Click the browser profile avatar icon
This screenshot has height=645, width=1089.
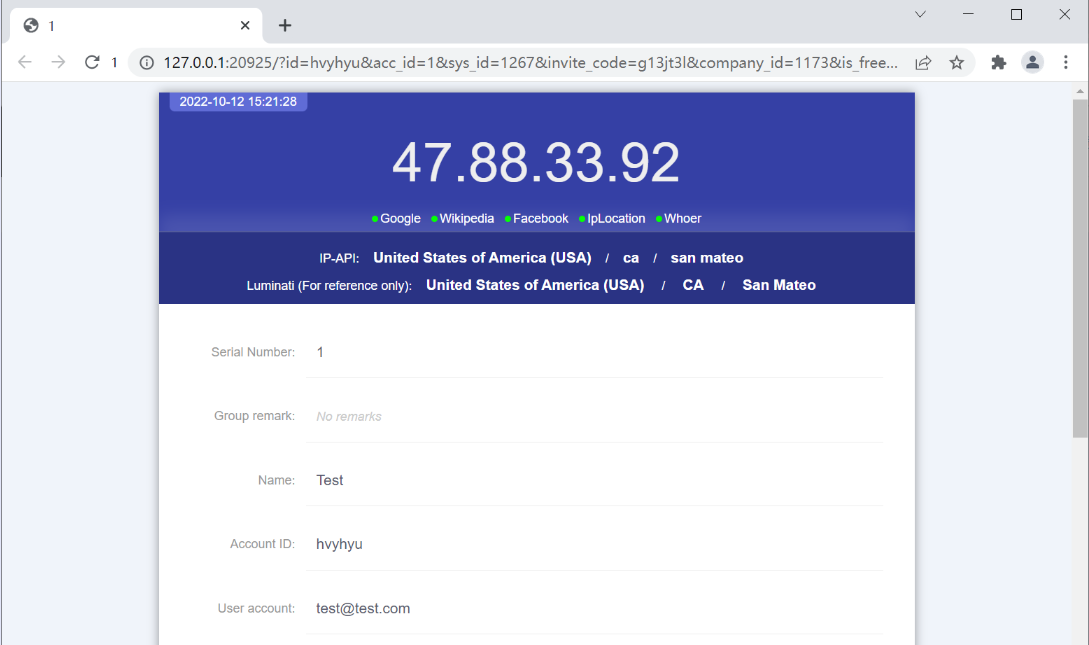1032,62
